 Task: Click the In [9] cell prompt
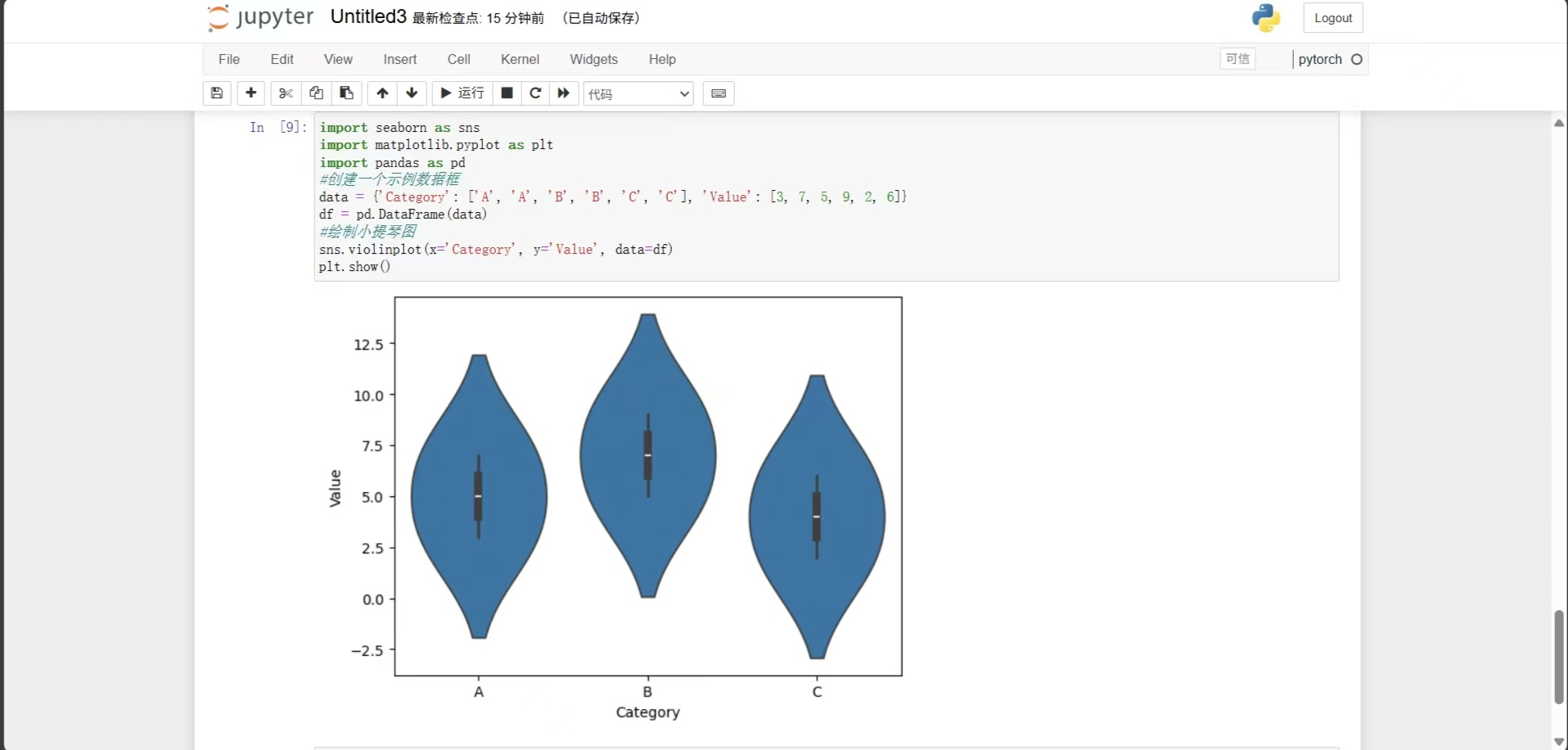click(x=278, y=127)
